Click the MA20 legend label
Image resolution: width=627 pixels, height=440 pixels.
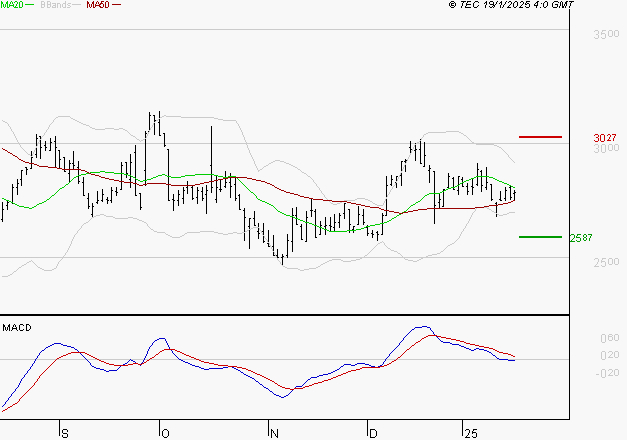click(12, 5)
